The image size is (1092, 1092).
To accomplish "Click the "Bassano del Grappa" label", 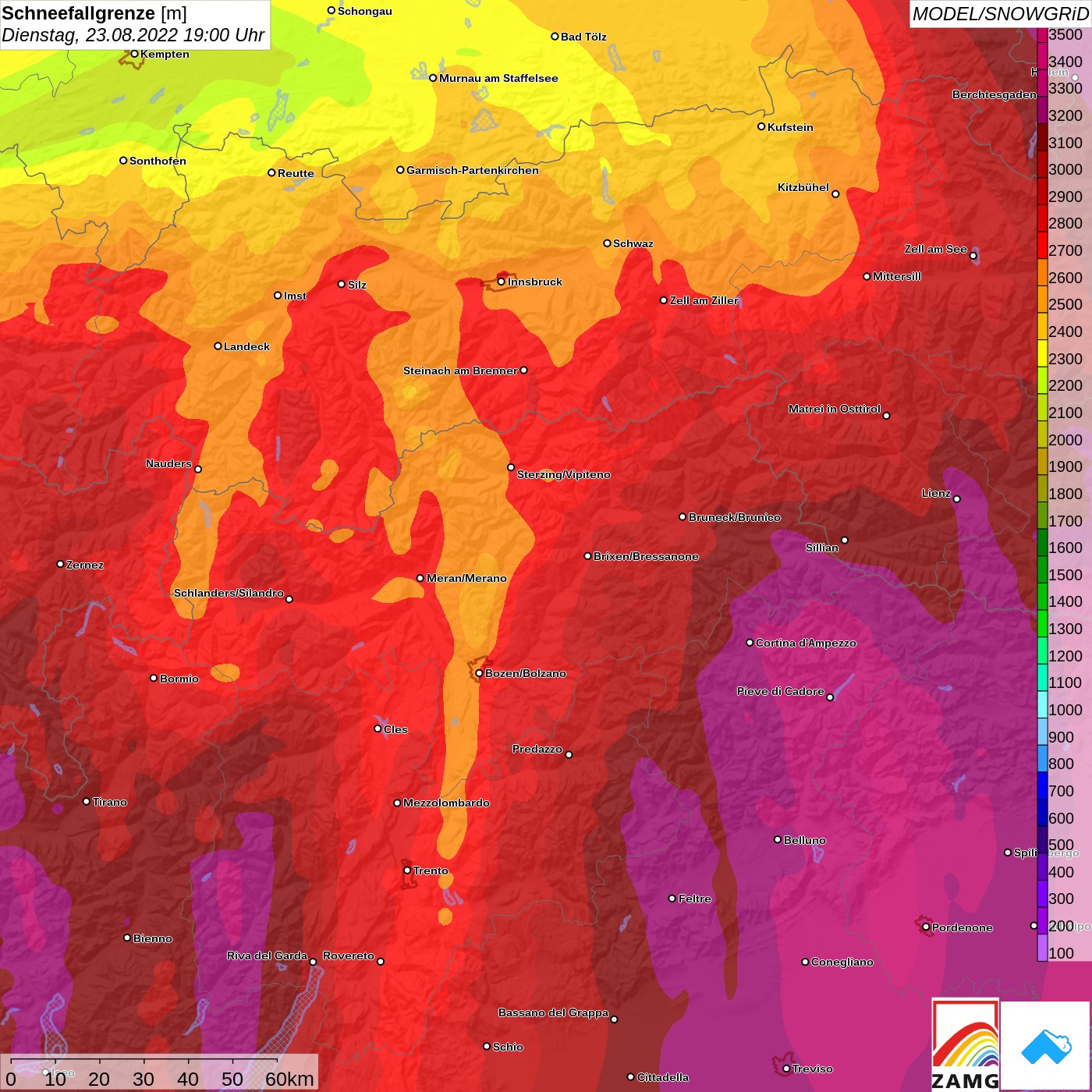I will [x=553, y=1012].
